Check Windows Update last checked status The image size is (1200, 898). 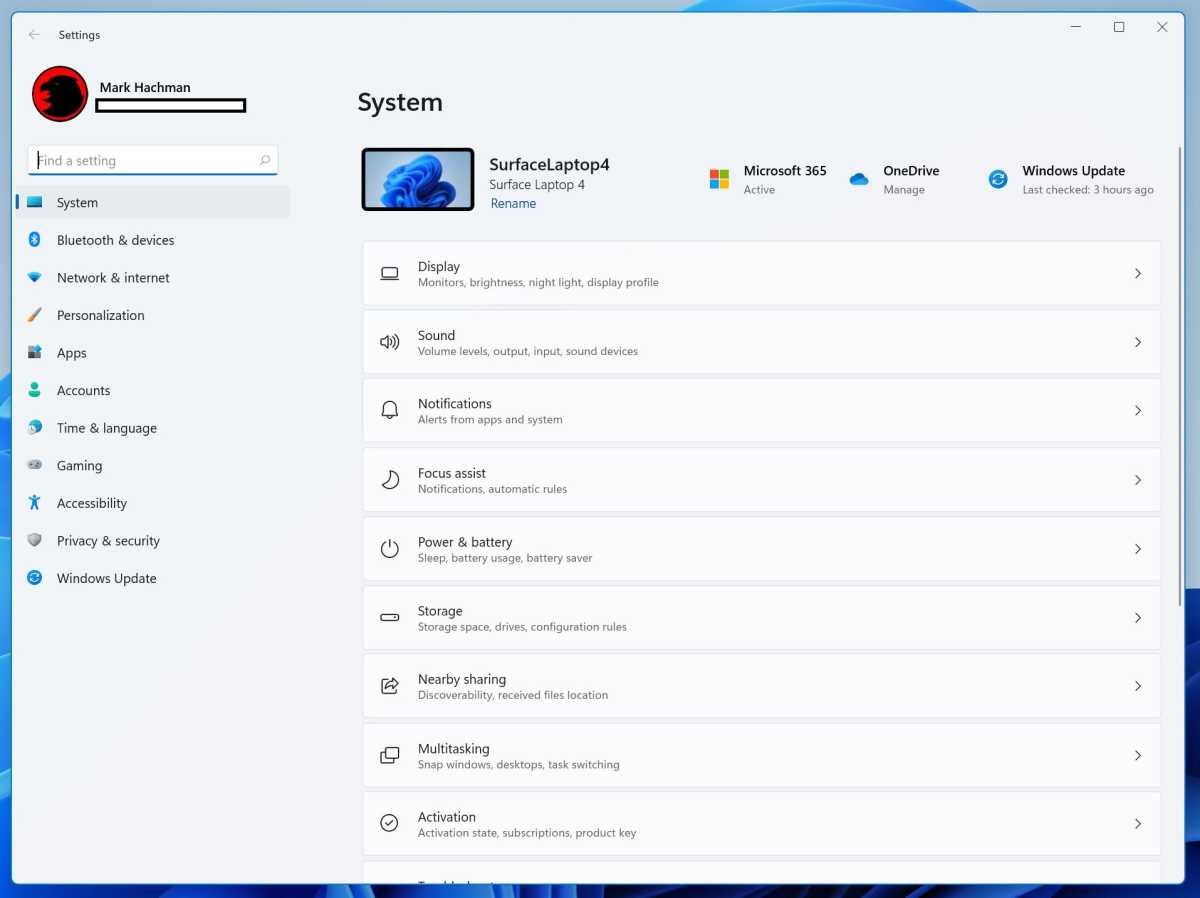[x=1088, y=190]
